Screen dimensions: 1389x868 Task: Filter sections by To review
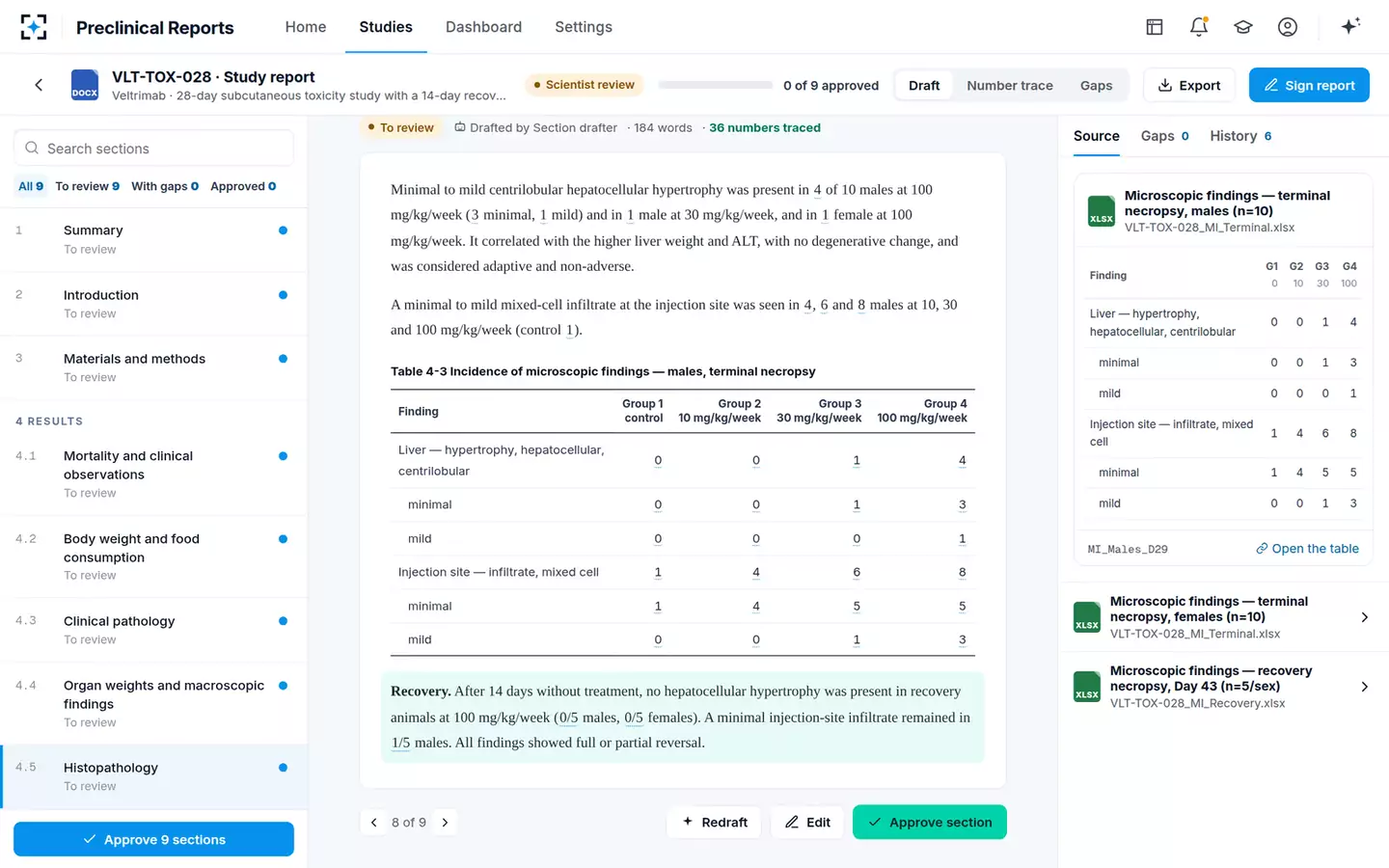click(87, 186)
